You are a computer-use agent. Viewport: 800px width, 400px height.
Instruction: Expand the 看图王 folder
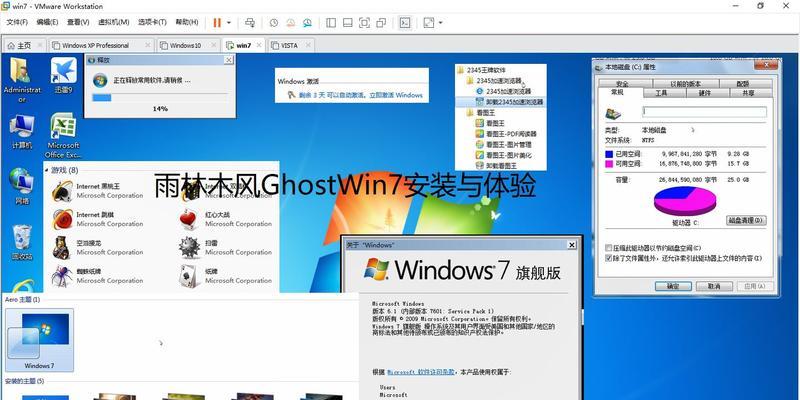pos(481,112)
